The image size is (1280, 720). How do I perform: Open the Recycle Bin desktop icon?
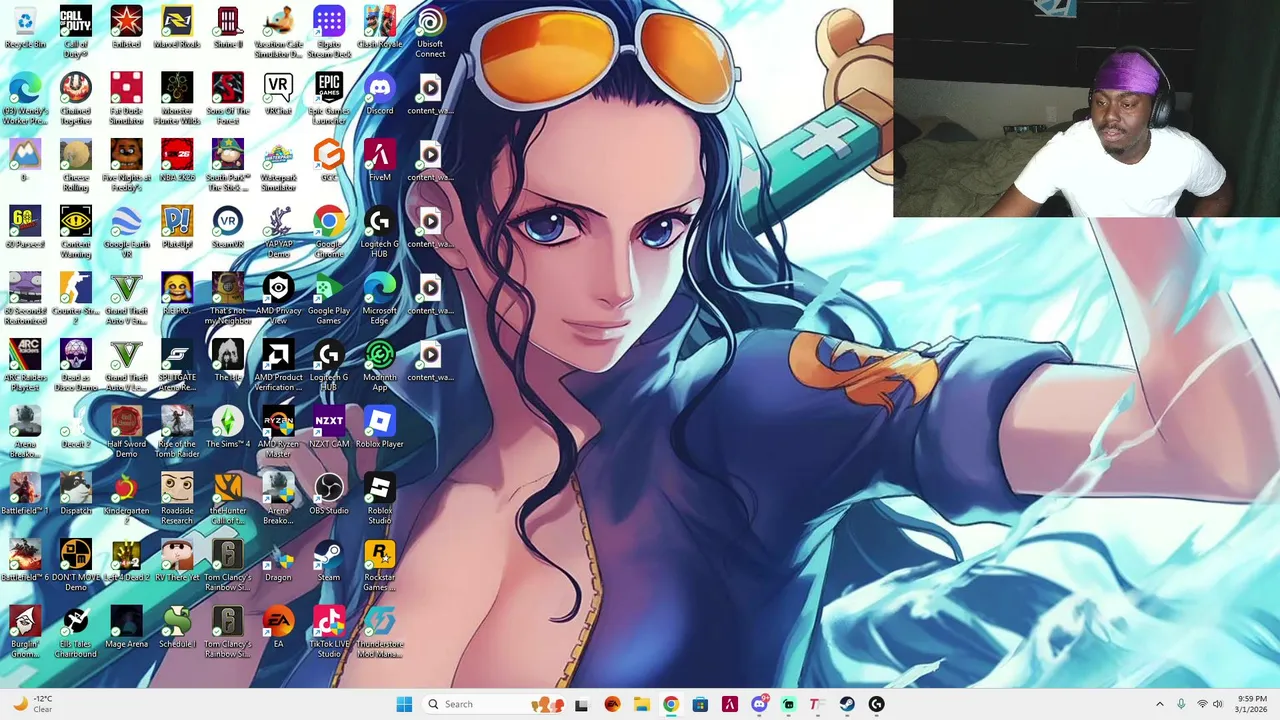25,28
